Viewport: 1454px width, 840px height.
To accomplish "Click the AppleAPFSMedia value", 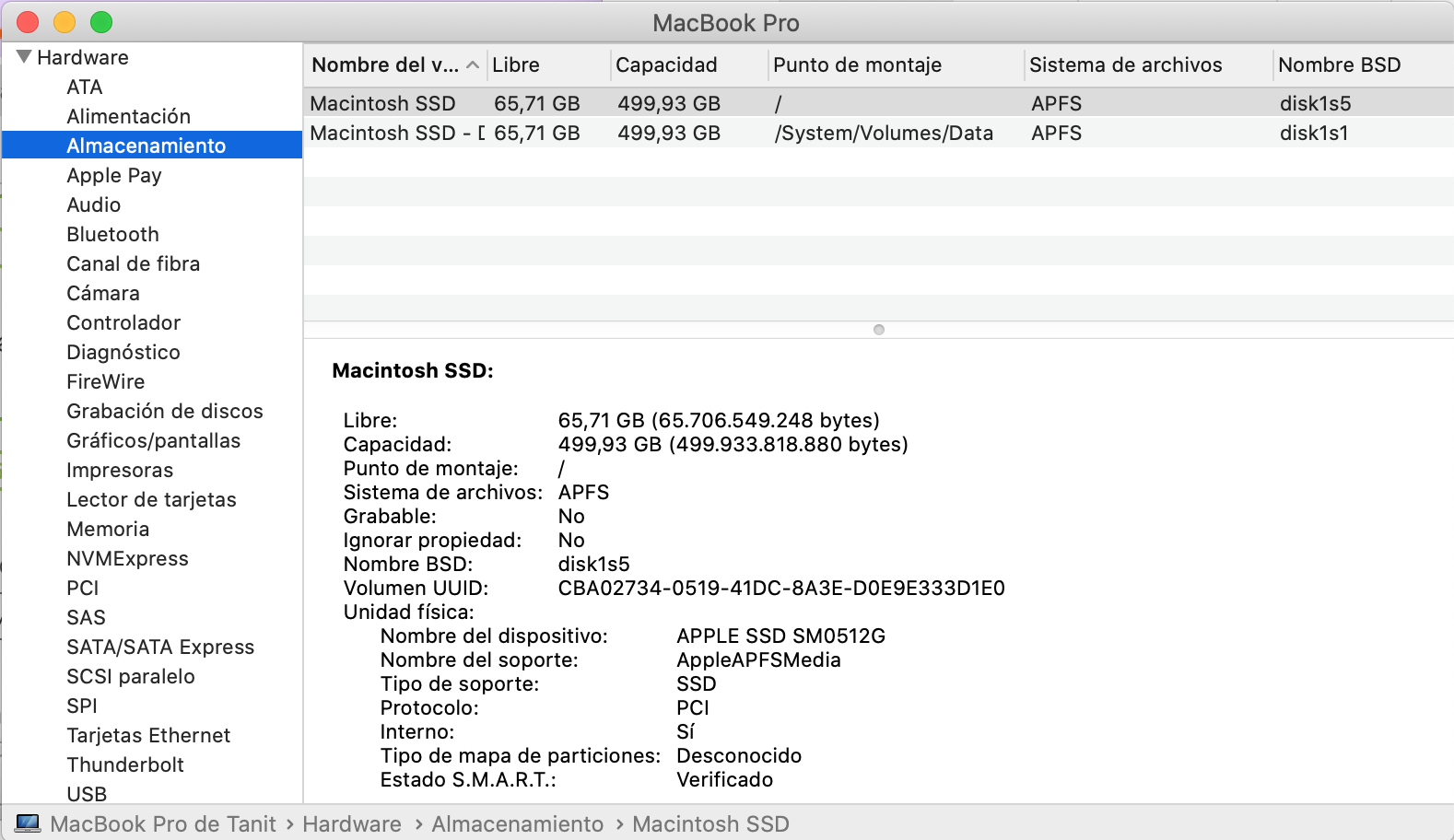I will click(x=758, y=659).
